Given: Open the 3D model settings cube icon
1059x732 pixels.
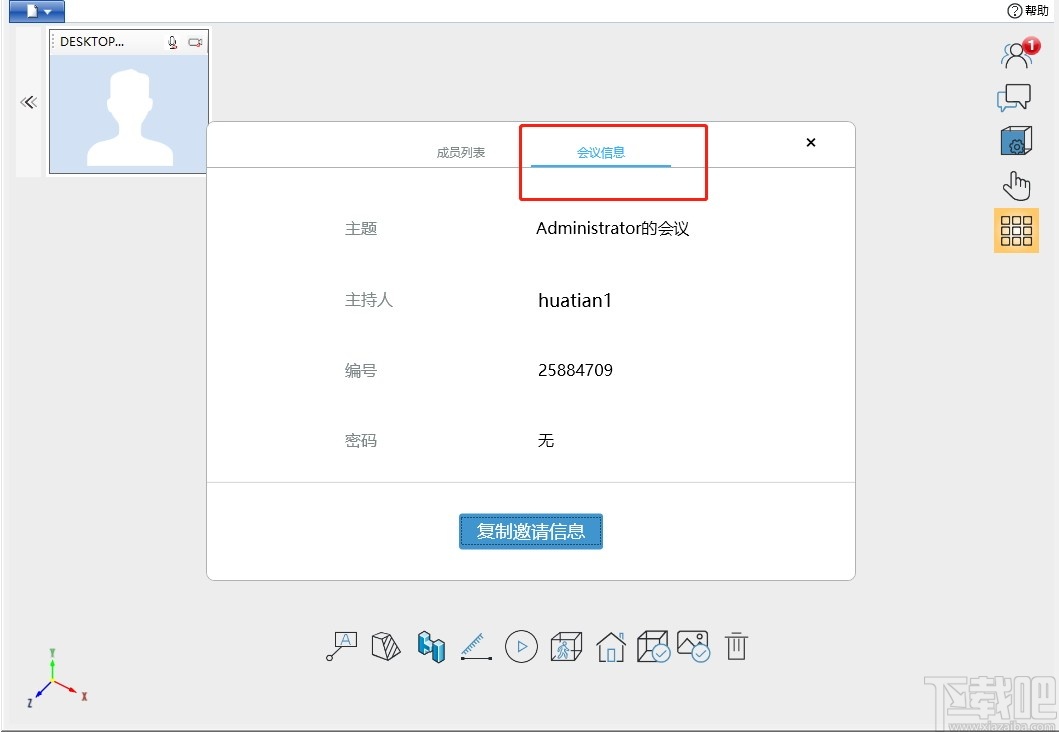Looking at the screenshot, I should tap(1016, 141).
